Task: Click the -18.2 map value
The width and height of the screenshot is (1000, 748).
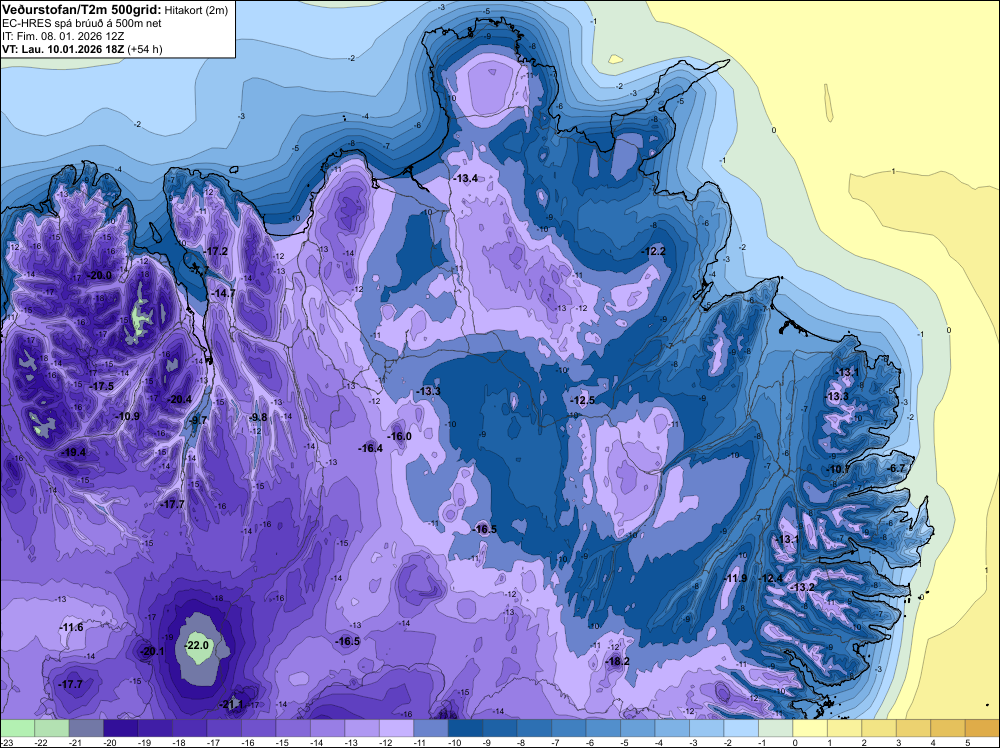Action: pyautogui.click(x=617, y=661)
